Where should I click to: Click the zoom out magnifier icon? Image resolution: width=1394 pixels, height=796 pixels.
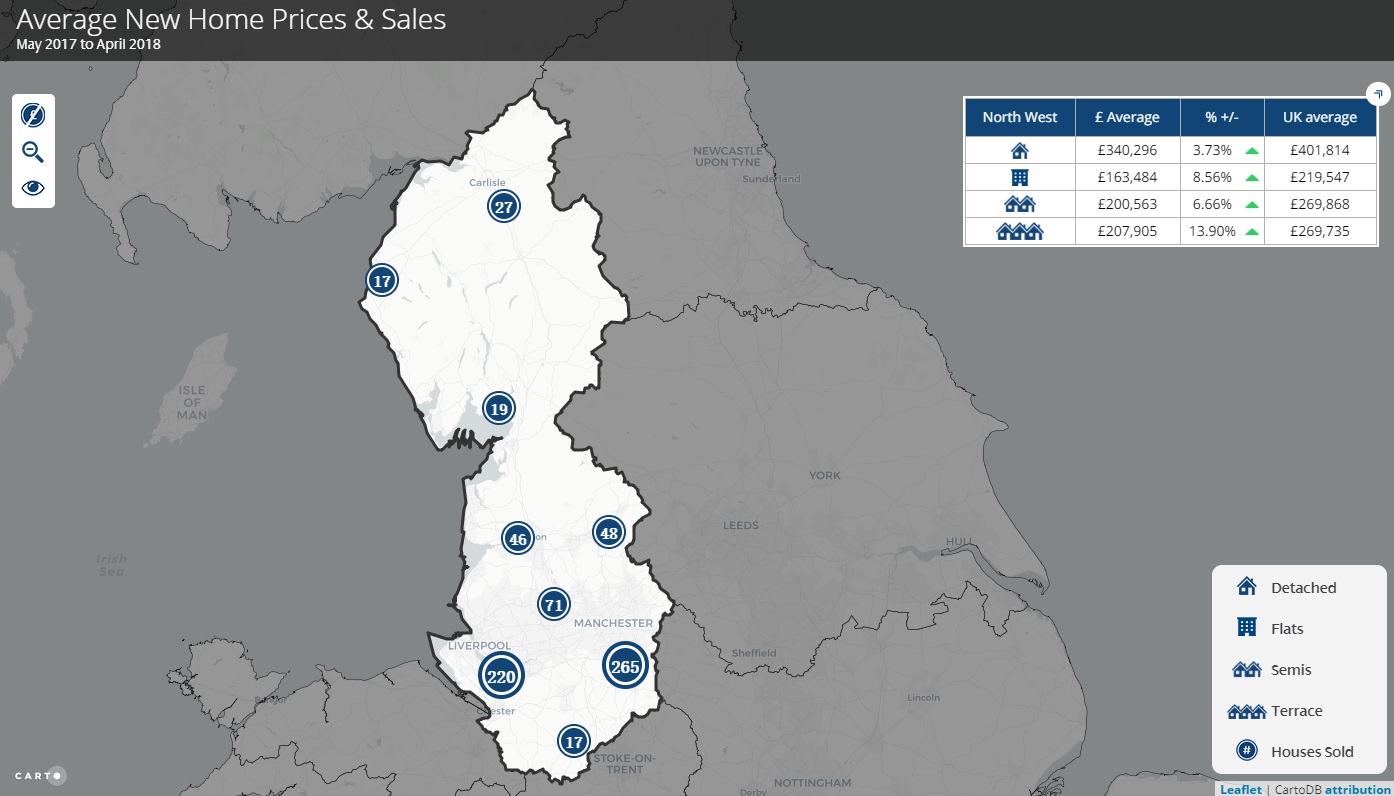pos(33,152)
